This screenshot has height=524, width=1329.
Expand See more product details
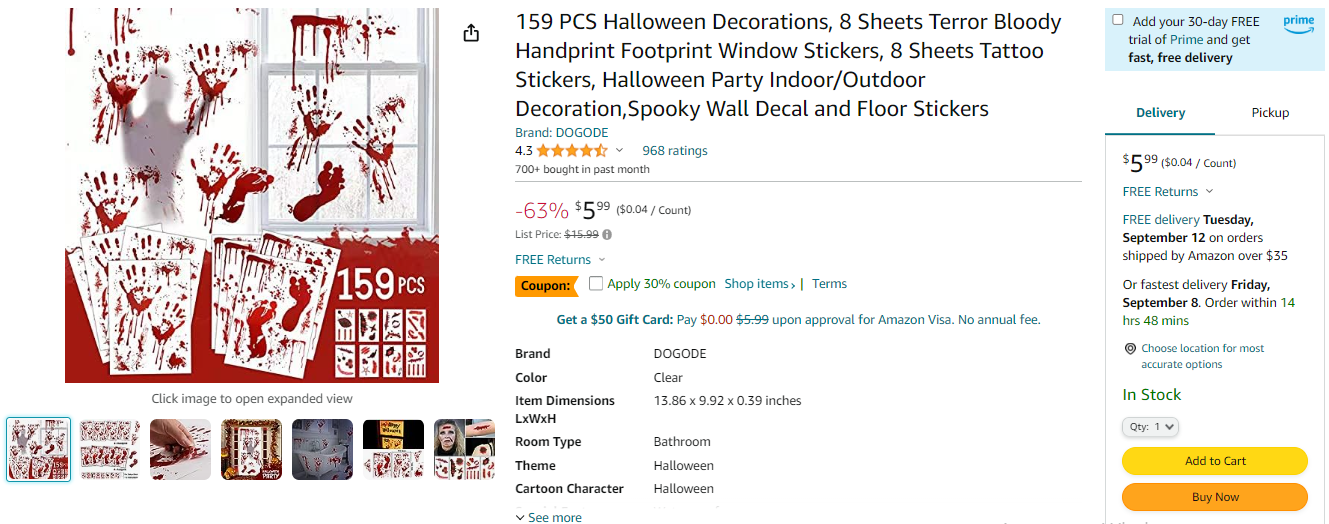coord(548,517)
